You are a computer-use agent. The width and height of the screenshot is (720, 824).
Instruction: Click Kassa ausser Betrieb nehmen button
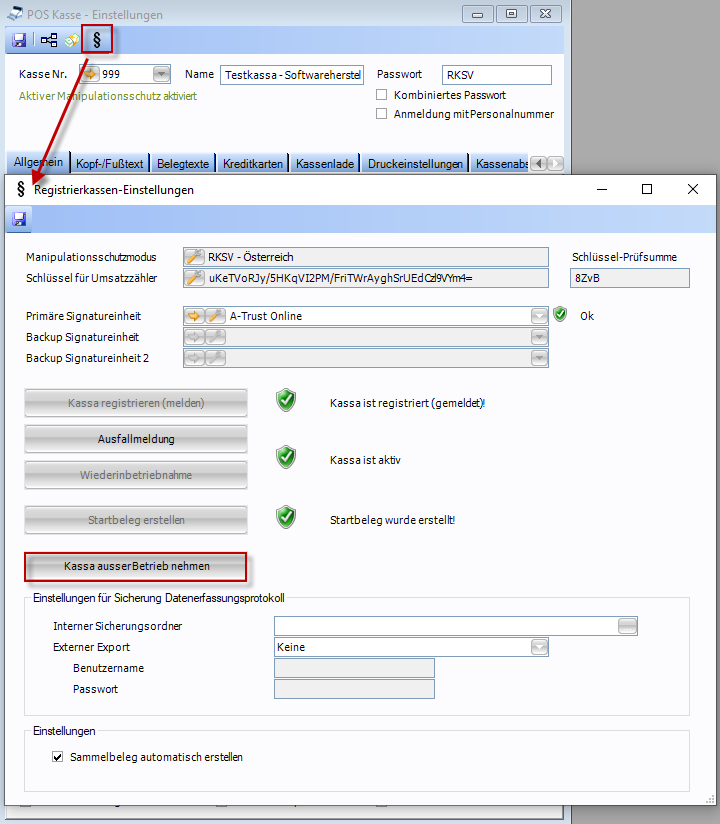coord(135,567)
